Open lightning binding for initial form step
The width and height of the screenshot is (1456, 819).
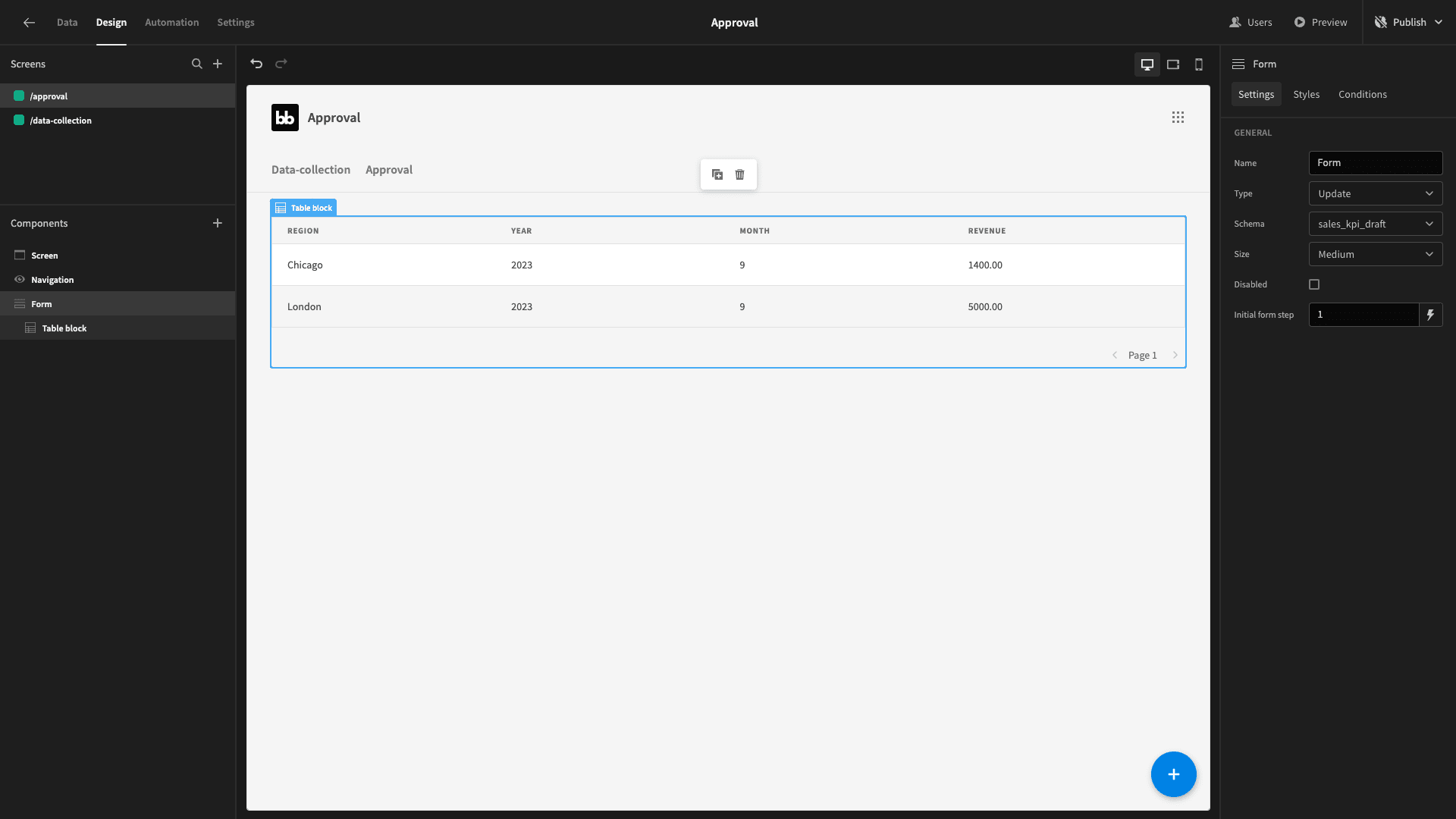pyautogui.click(x=1430, y=315)
